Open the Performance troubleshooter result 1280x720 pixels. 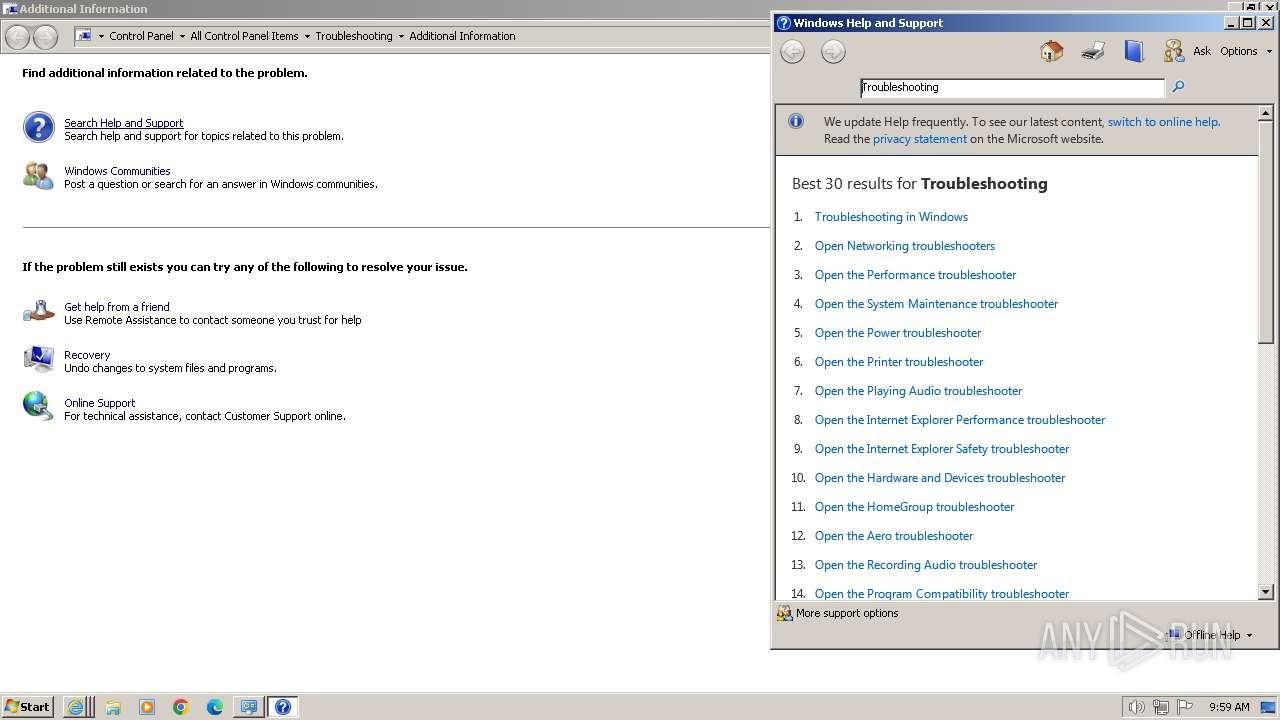tap(915, 275)
